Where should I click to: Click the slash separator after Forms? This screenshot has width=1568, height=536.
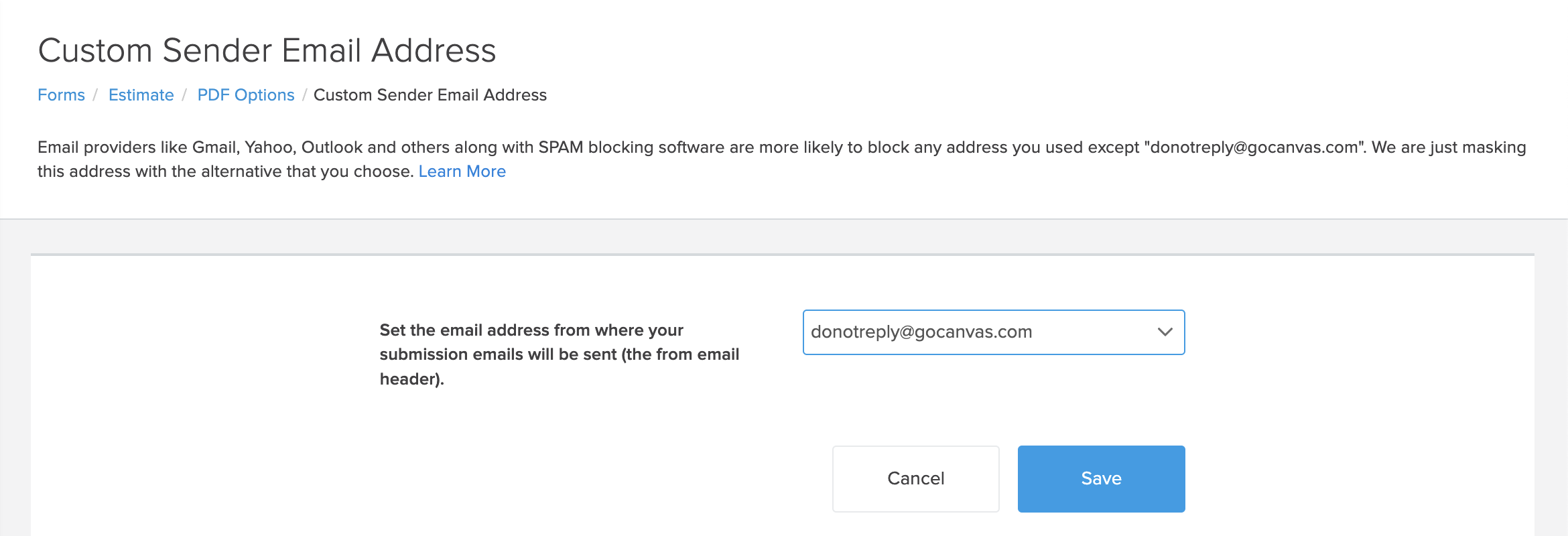(96, 95)
